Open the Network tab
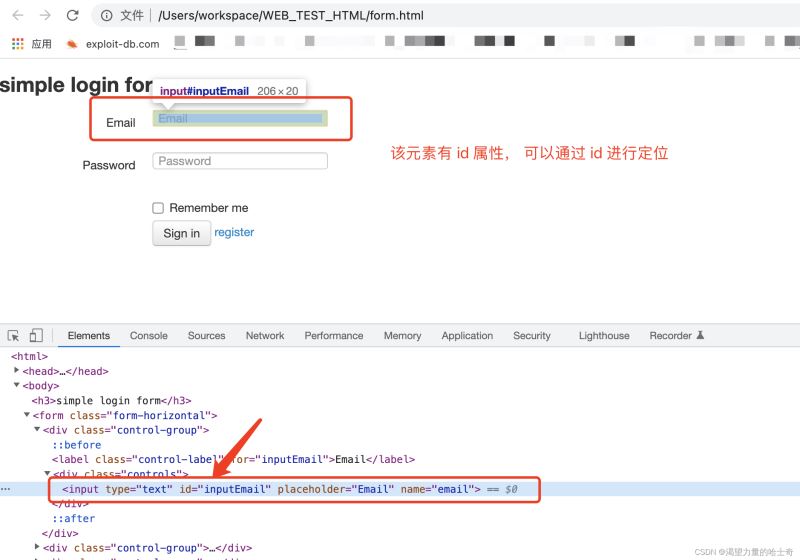This screenshot has height=560, width=800. (x=265, y=336)
